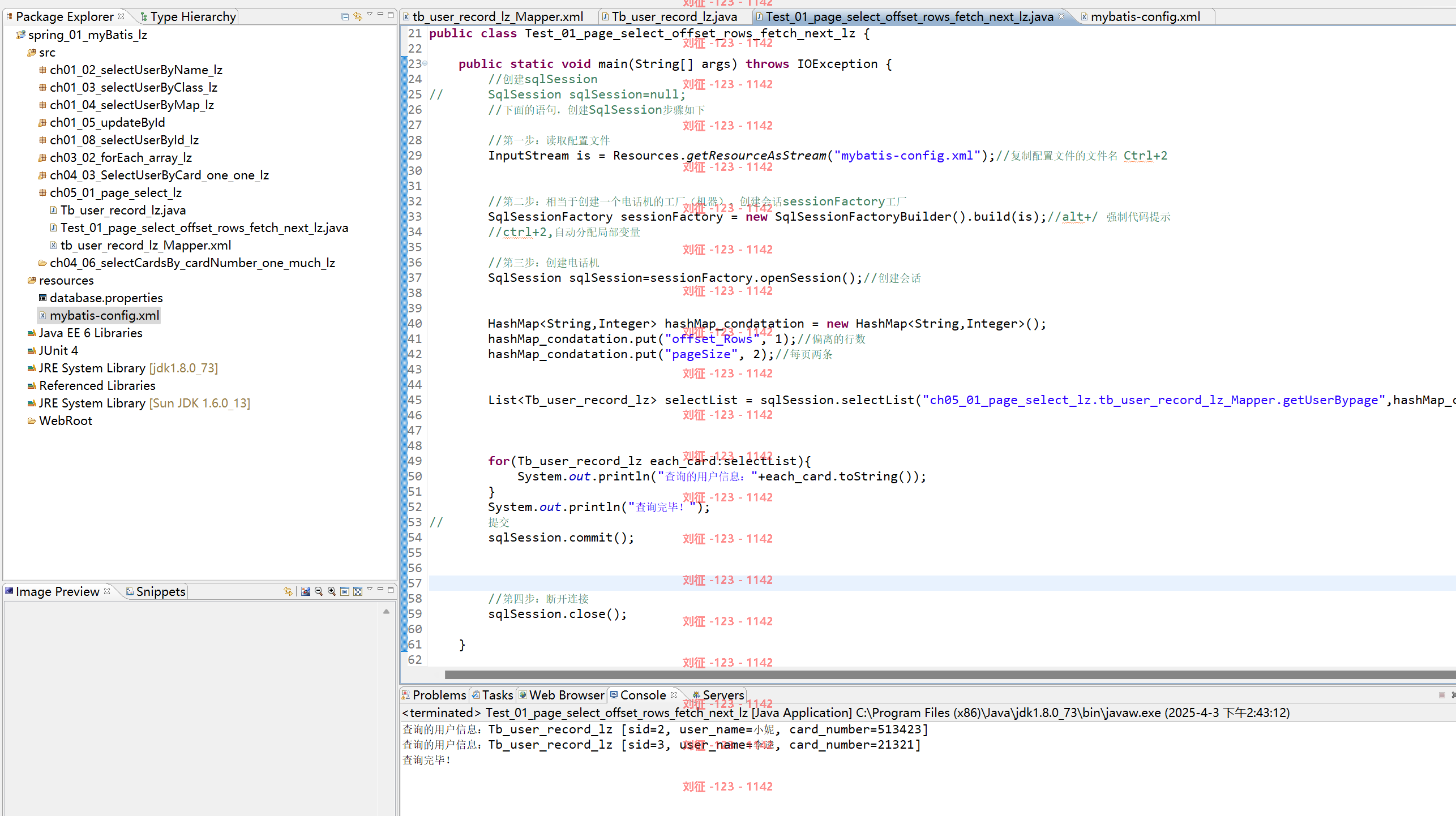Switch to the Web Browser tab
This screenshot has height=816, width=1456.
tap(562, 695)
